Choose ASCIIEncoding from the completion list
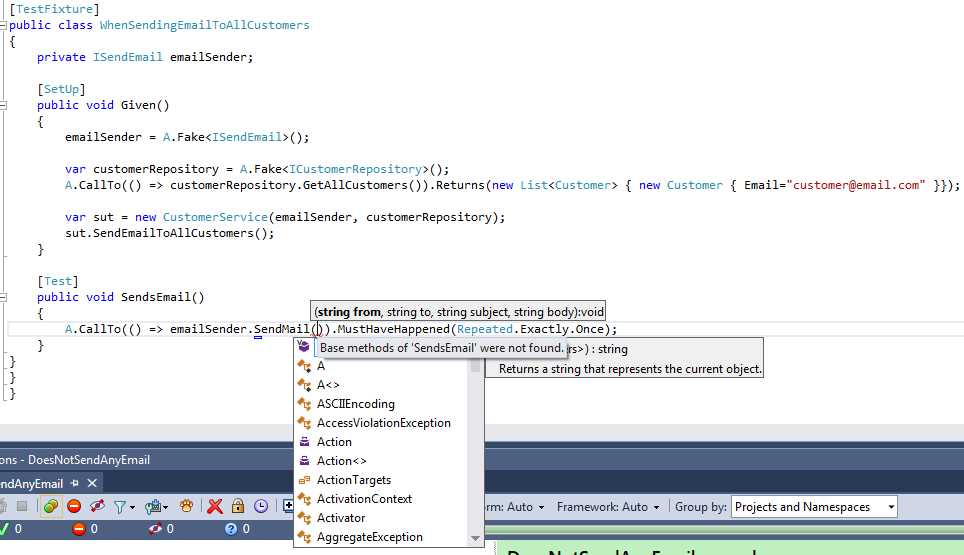The width and height of the screenshot is (964, 555). point(355,404)
